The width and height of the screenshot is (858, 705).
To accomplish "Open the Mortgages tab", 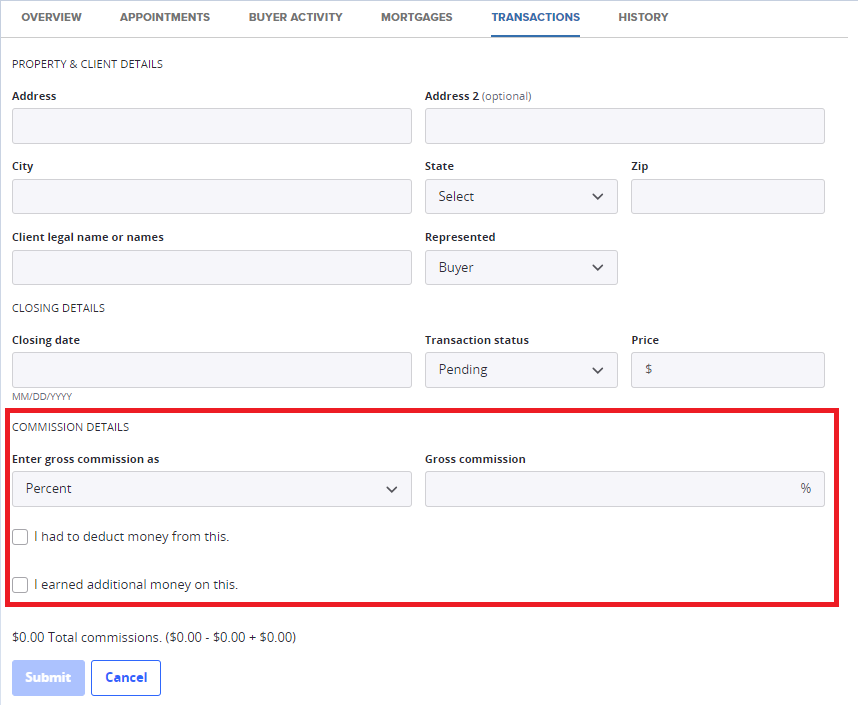I will [416, 17].
